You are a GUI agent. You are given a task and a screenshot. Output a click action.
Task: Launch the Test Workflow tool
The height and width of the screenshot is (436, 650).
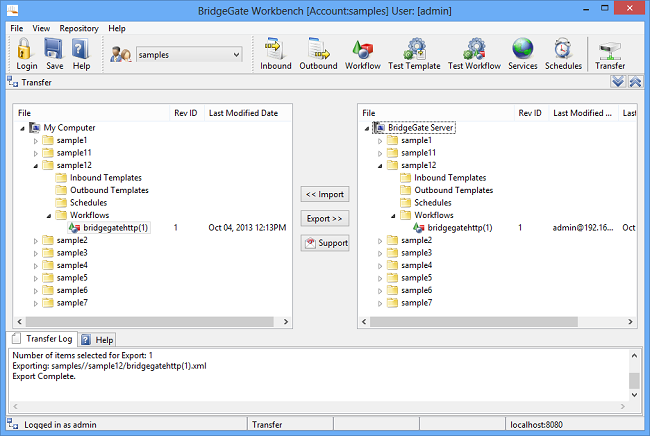(474, 50)
